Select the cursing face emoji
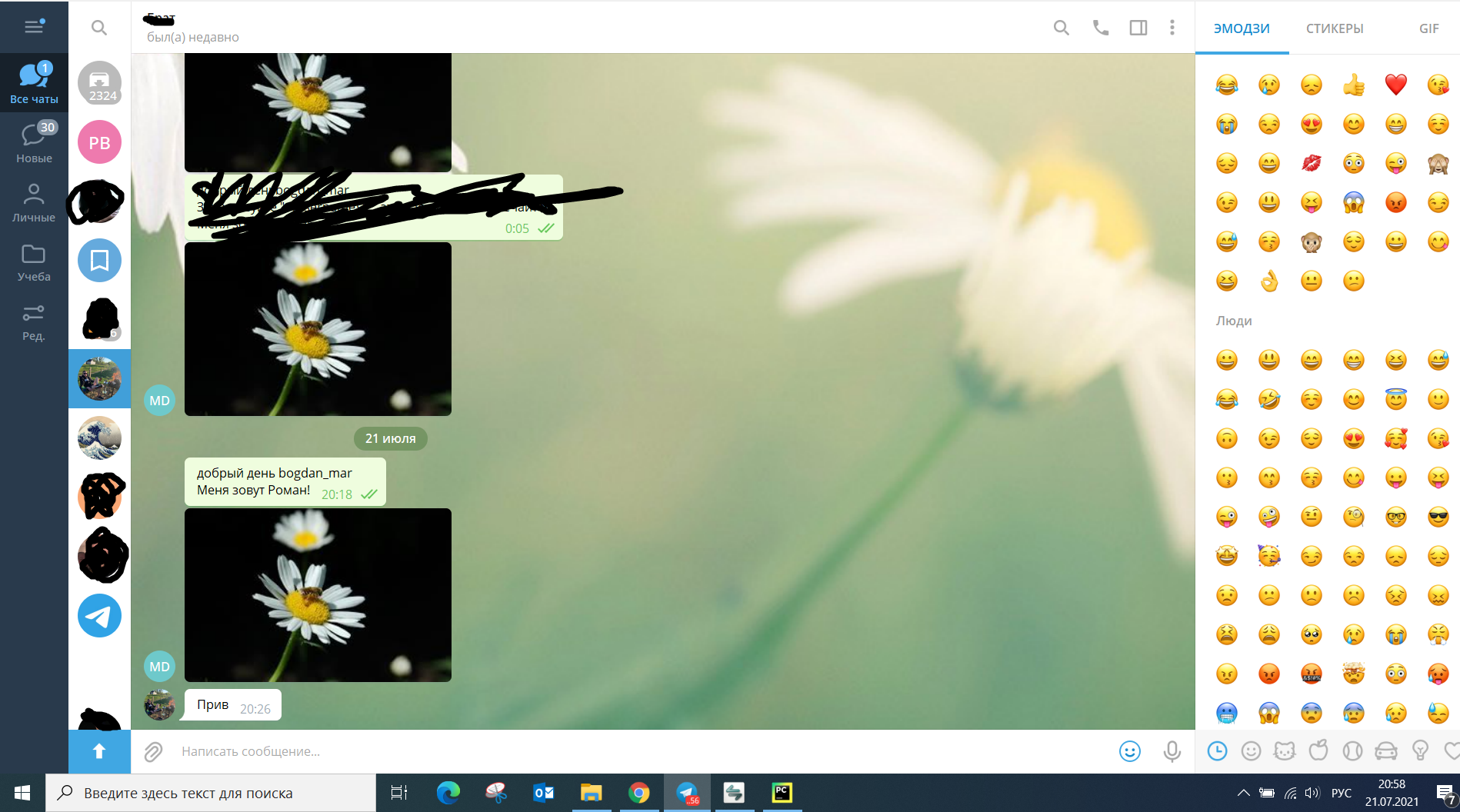This screenshot has height=812, width=1460. [x=1312, y=674]
